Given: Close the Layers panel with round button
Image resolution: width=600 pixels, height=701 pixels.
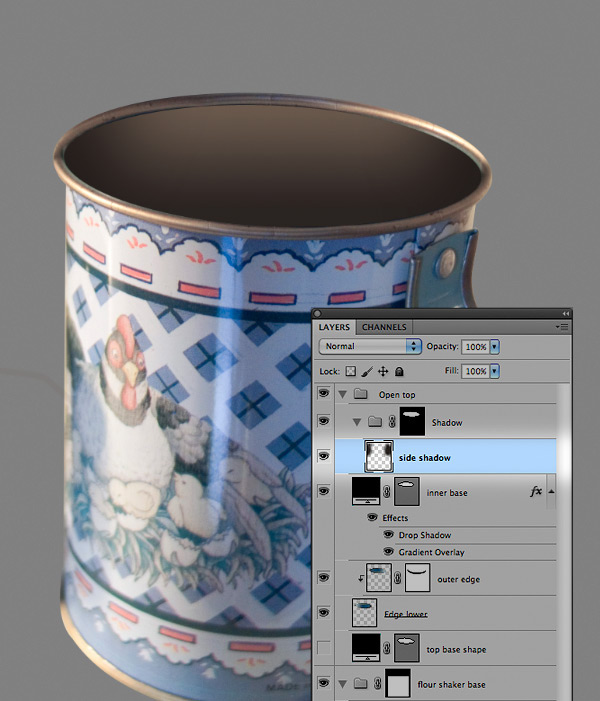Looking at the screenshot, I should coord(317,313).
